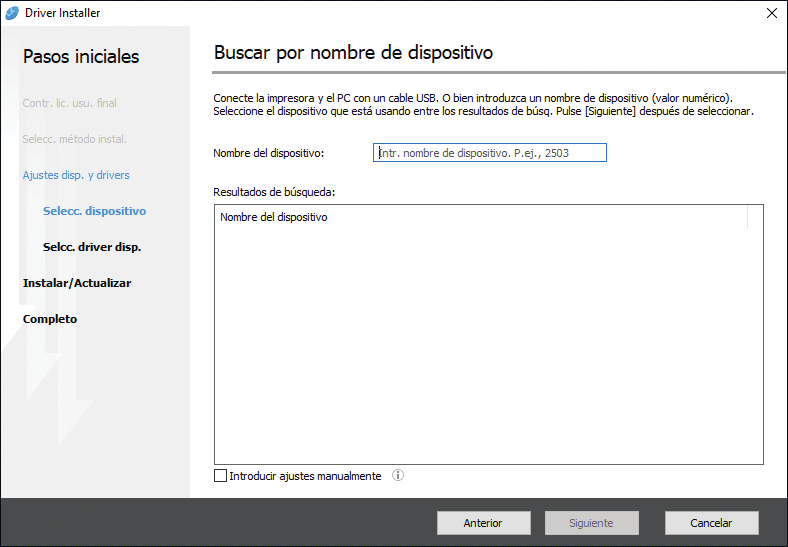This screenshot has height=547, width=788.
Task: Select Ajustes disp. y drivers step
Action: coord(76,175)
